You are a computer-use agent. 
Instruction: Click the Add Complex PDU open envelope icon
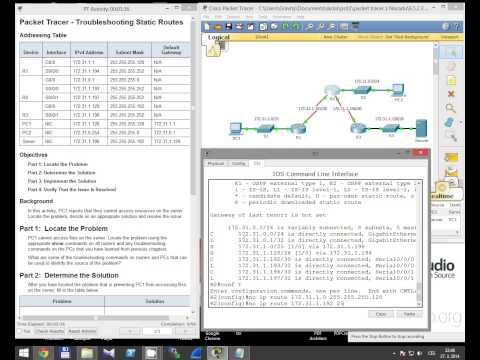(x=451, y=172)
